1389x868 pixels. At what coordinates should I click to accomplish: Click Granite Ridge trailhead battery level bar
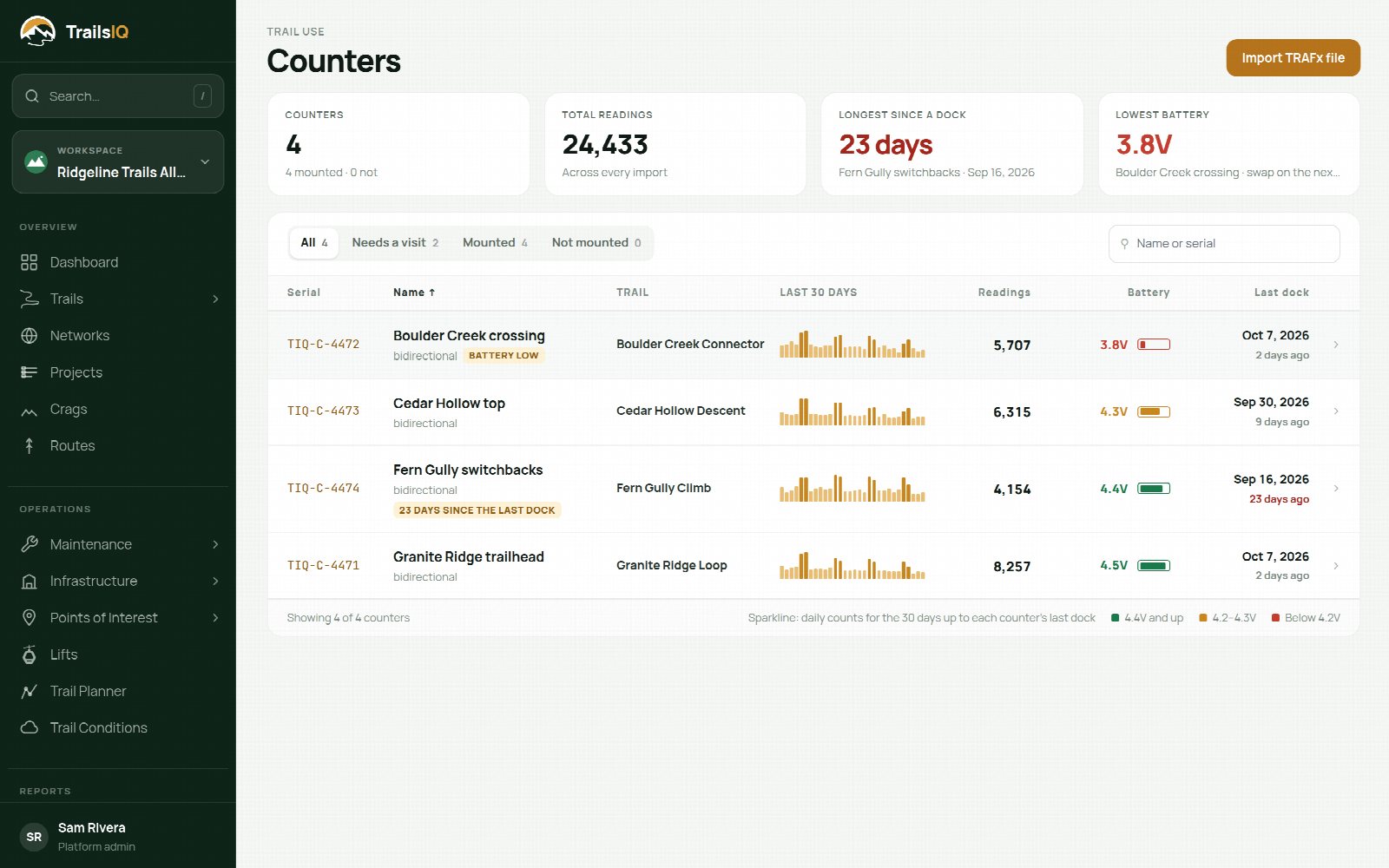1154,566
